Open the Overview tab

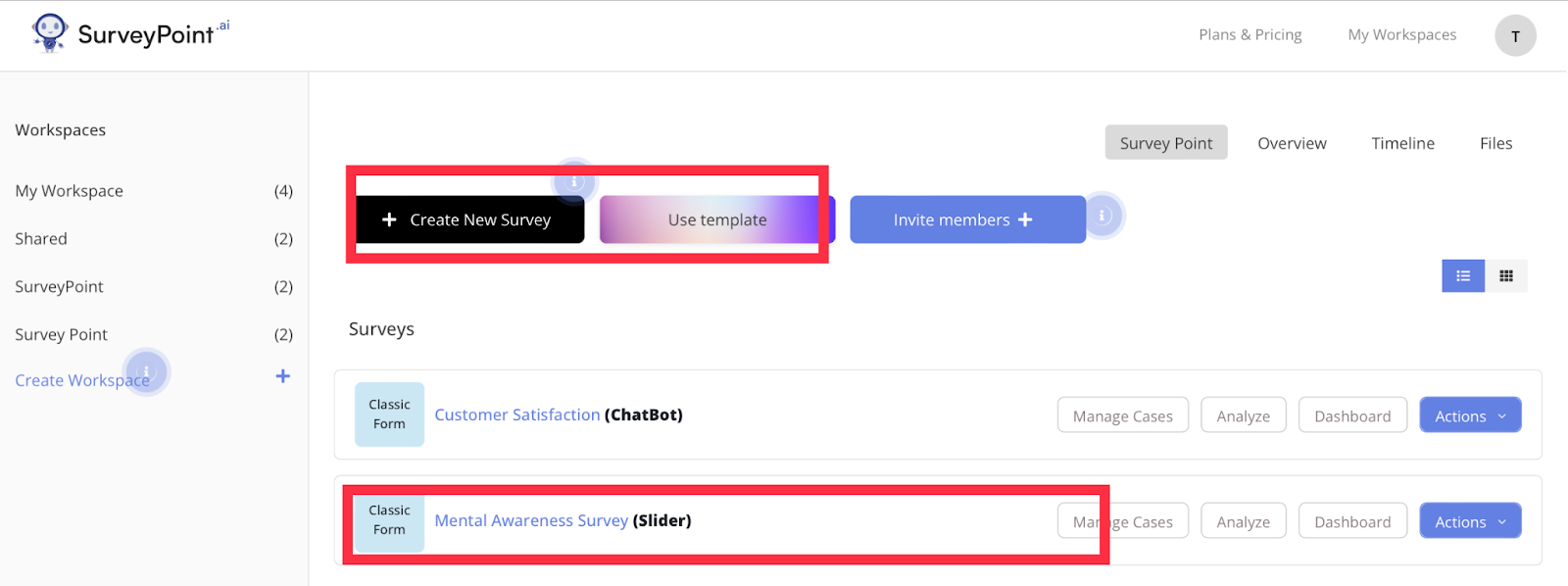click(1292, 143)
